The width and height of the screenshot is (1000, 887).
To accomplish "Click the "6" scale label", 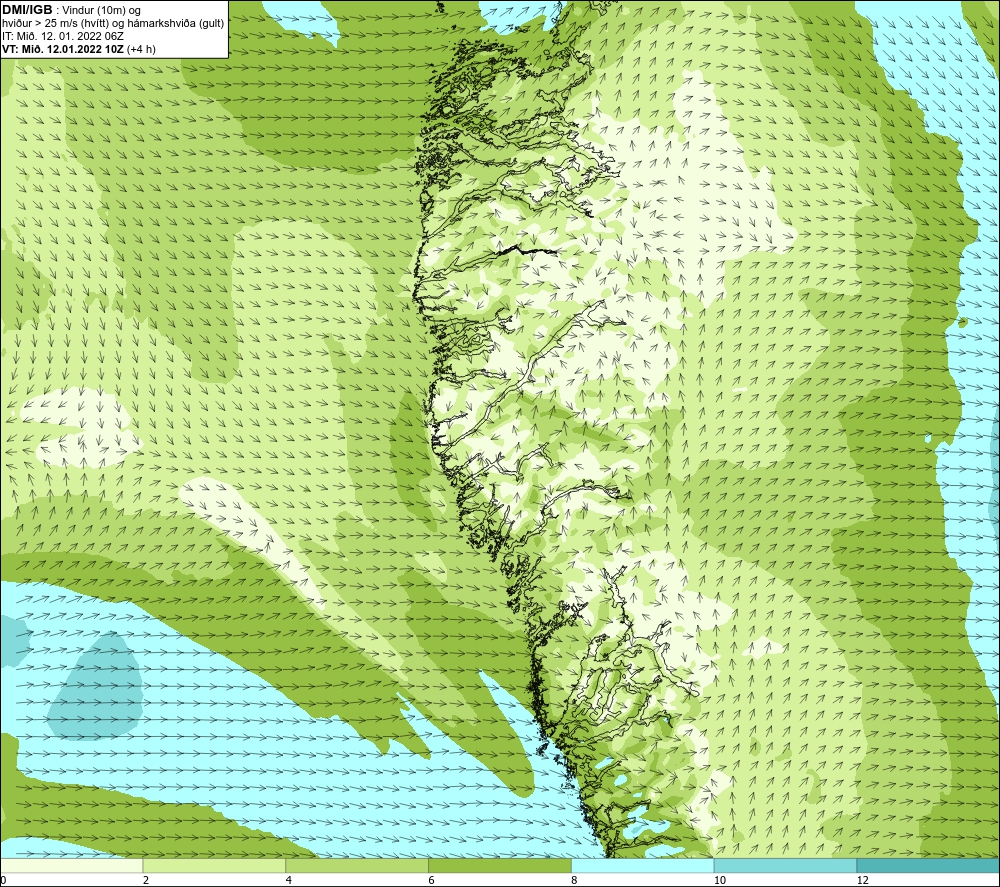I will point(432,880).
